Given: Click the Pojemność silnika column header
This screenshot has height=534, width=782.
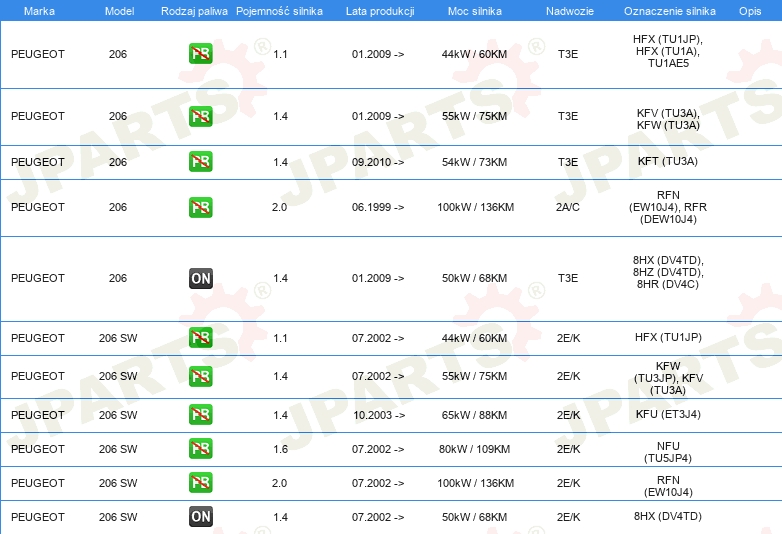Looking at the screenshot, I should pos(279,11).
